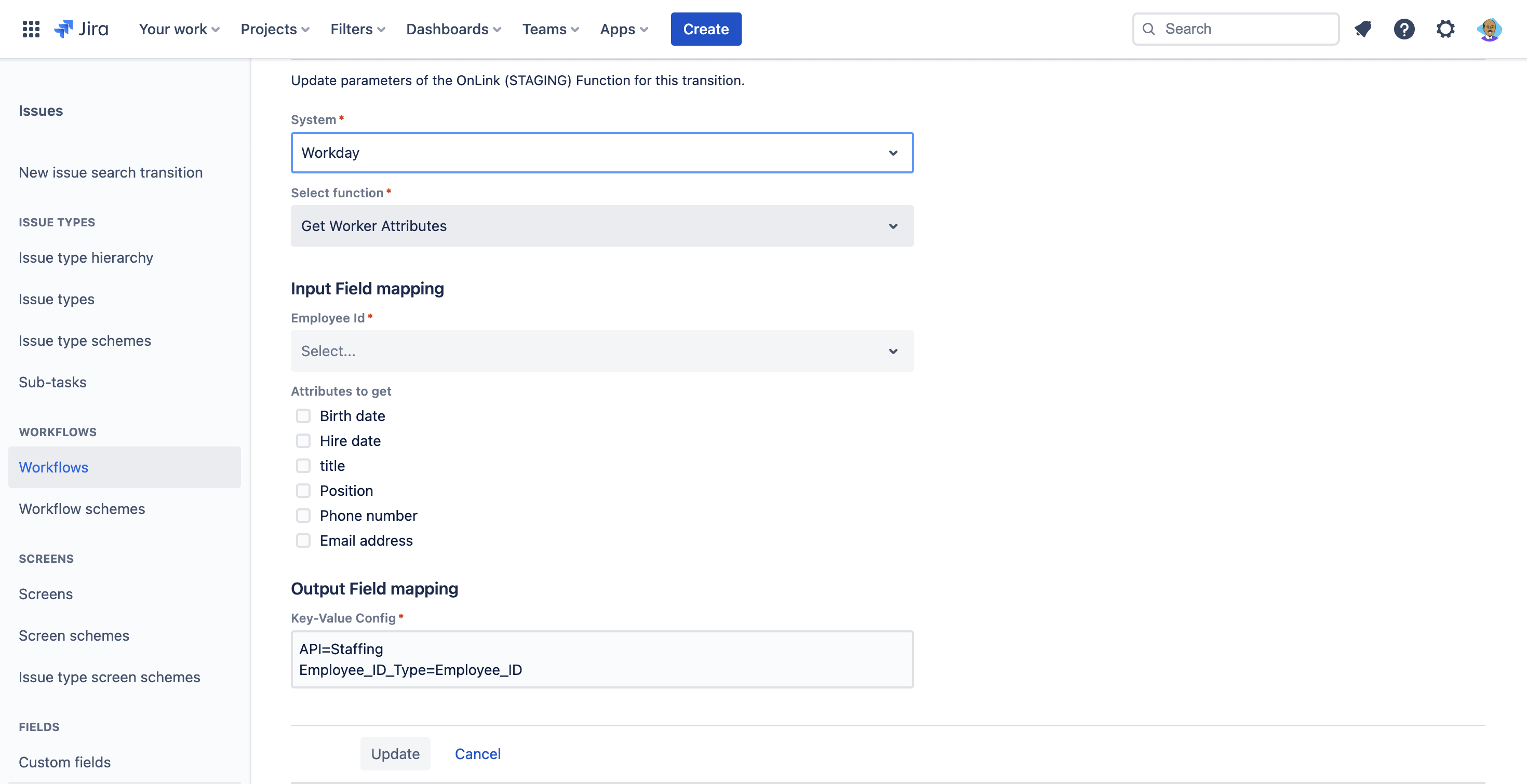This screenshot has width=1527, height=784.
Task: Click the apps grid icon top left
Action: point(28,28)
